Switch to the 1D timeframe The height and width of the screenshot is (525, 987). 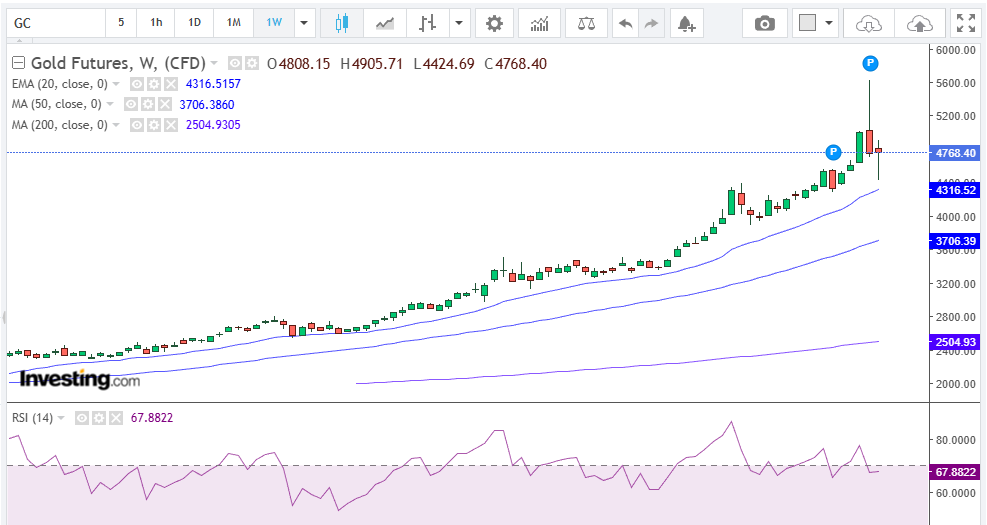tap(194, 23)
